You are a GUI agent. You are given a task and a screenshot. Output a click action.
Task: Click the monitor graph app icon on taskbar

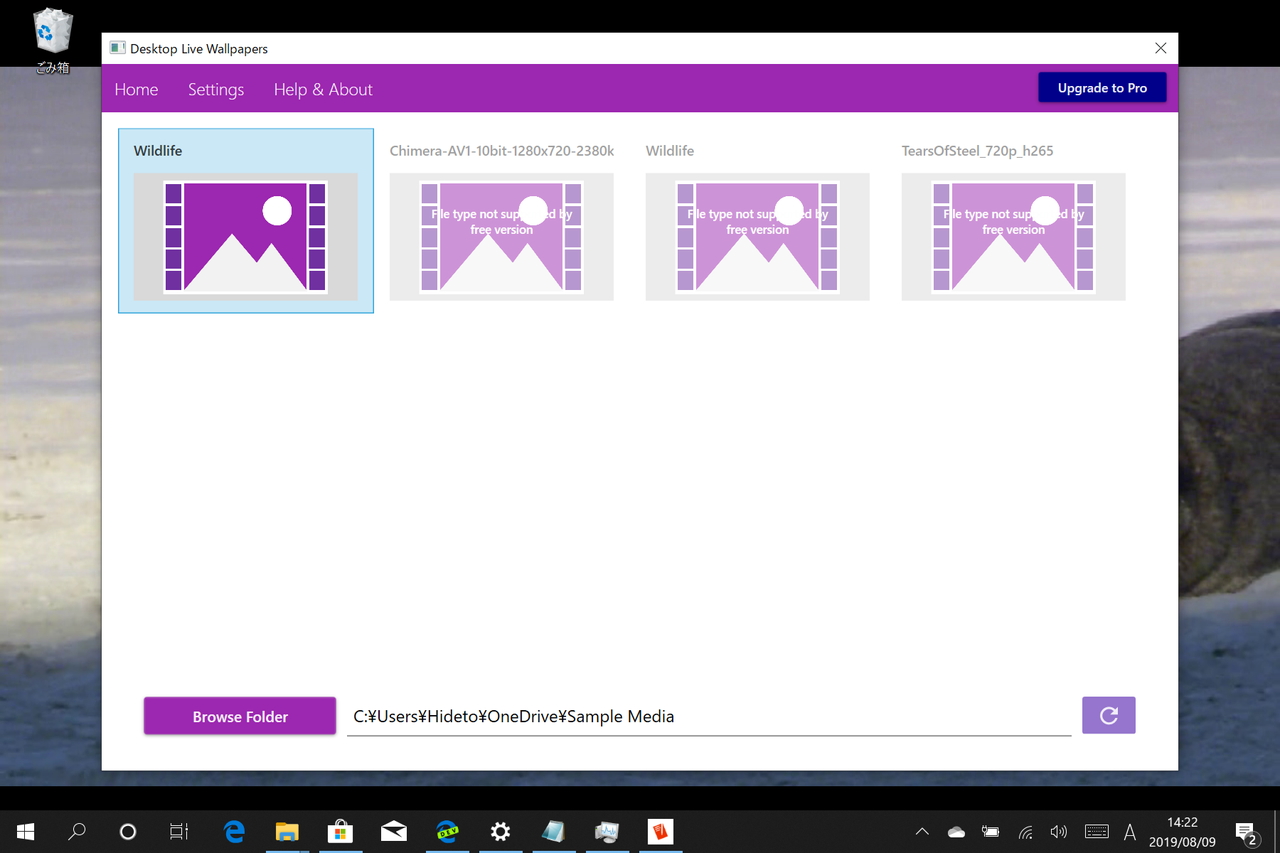[607, 832]
